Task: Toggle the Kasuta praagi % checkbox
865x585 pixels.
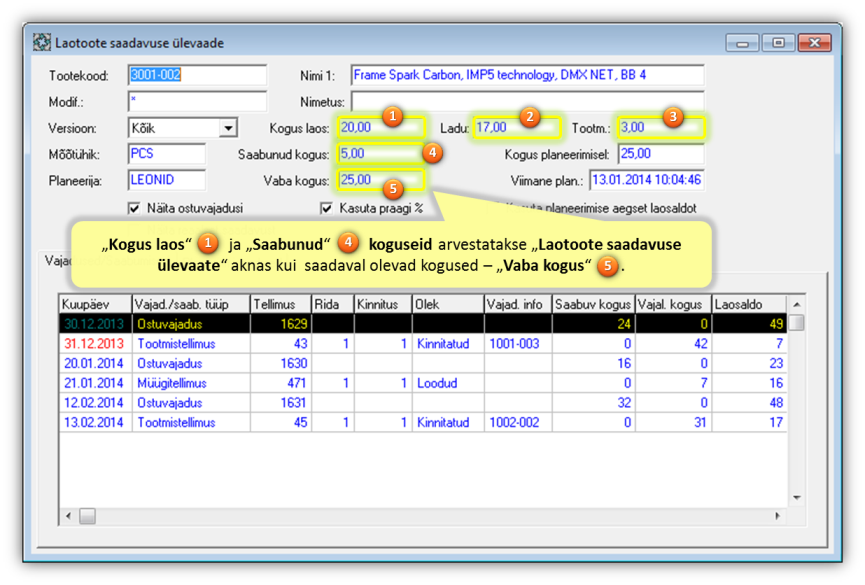Action: (x=327, y=208)
